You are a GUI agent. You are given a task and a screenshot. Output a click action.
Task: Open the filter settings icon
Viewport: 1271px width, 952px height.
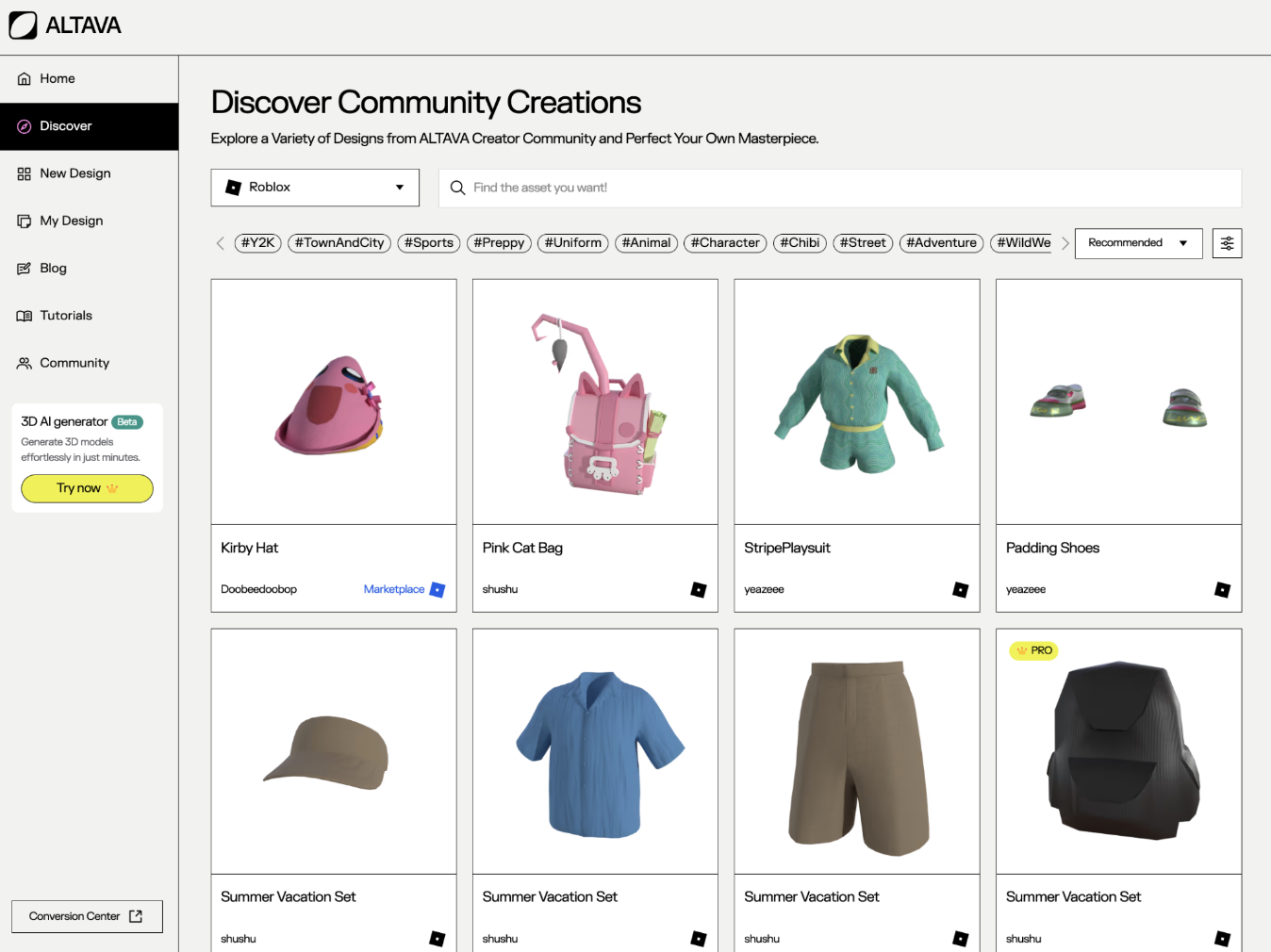point(1227,243)
